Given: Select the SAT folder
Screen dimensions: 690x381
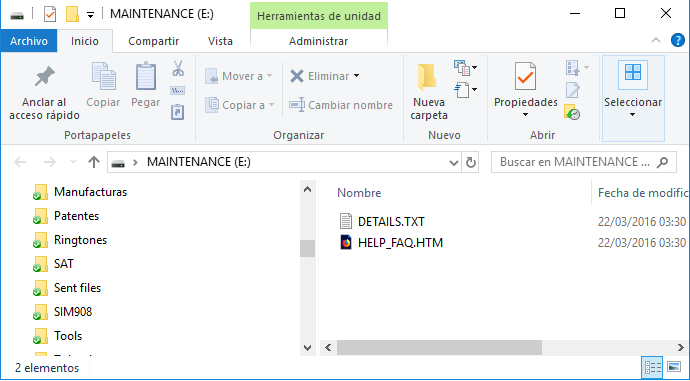Looking at the screenshot, I should 54,264.
